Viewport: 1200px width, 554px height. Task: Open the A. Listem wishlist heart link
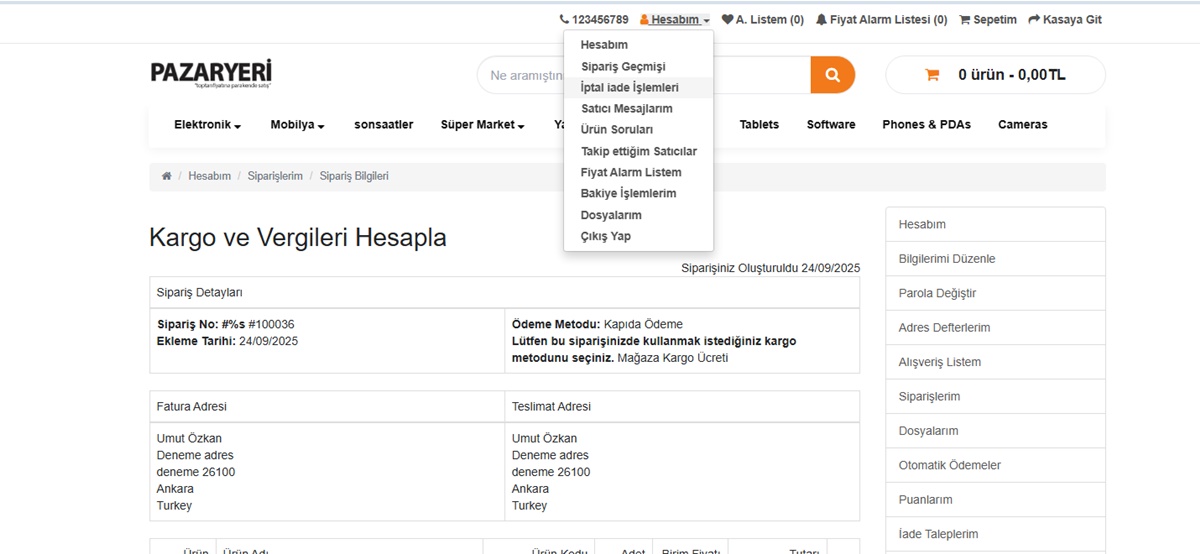coord(762,20)
